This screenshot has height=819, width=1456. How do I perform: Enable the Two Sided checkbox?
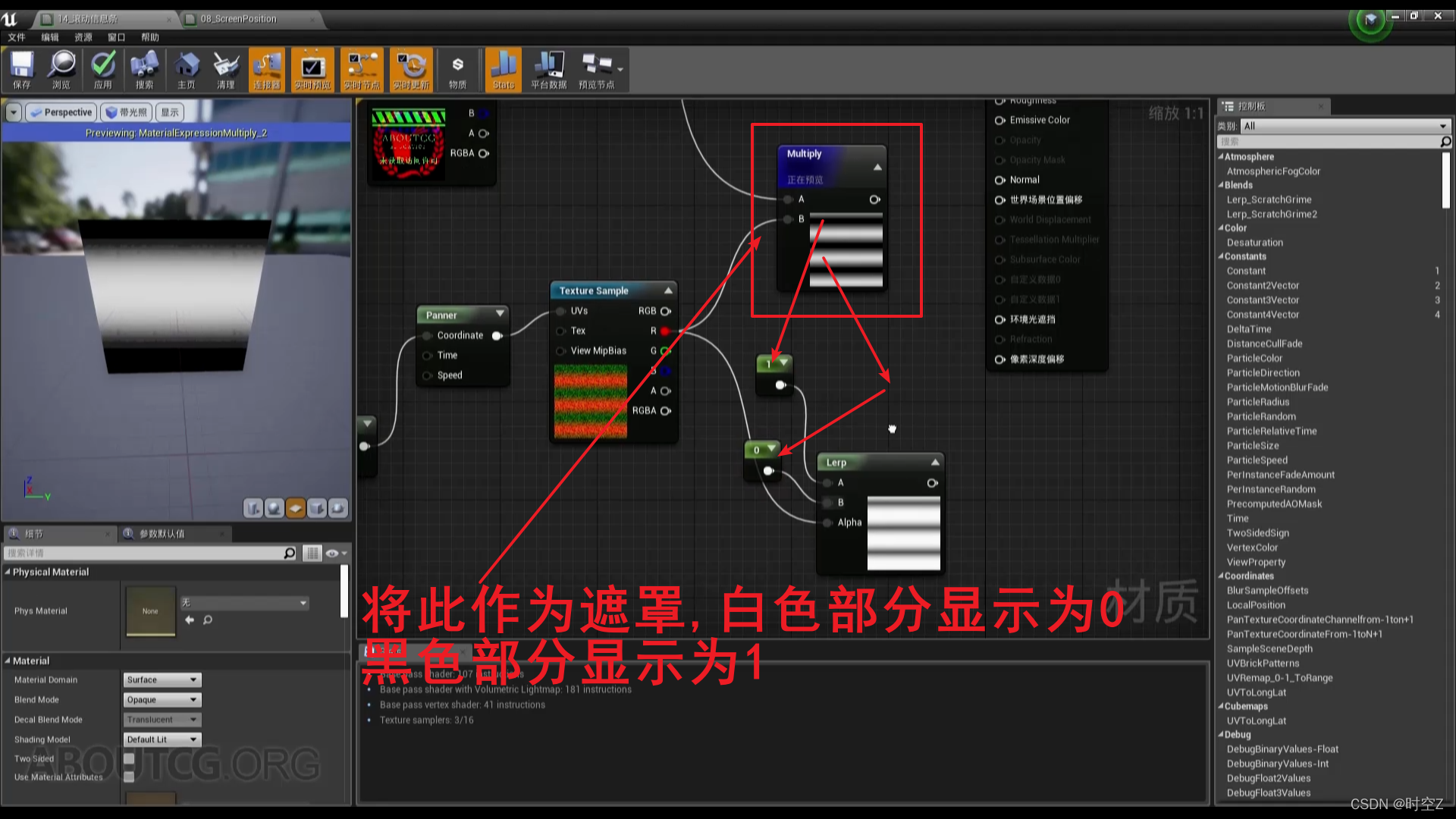(129, 758)
